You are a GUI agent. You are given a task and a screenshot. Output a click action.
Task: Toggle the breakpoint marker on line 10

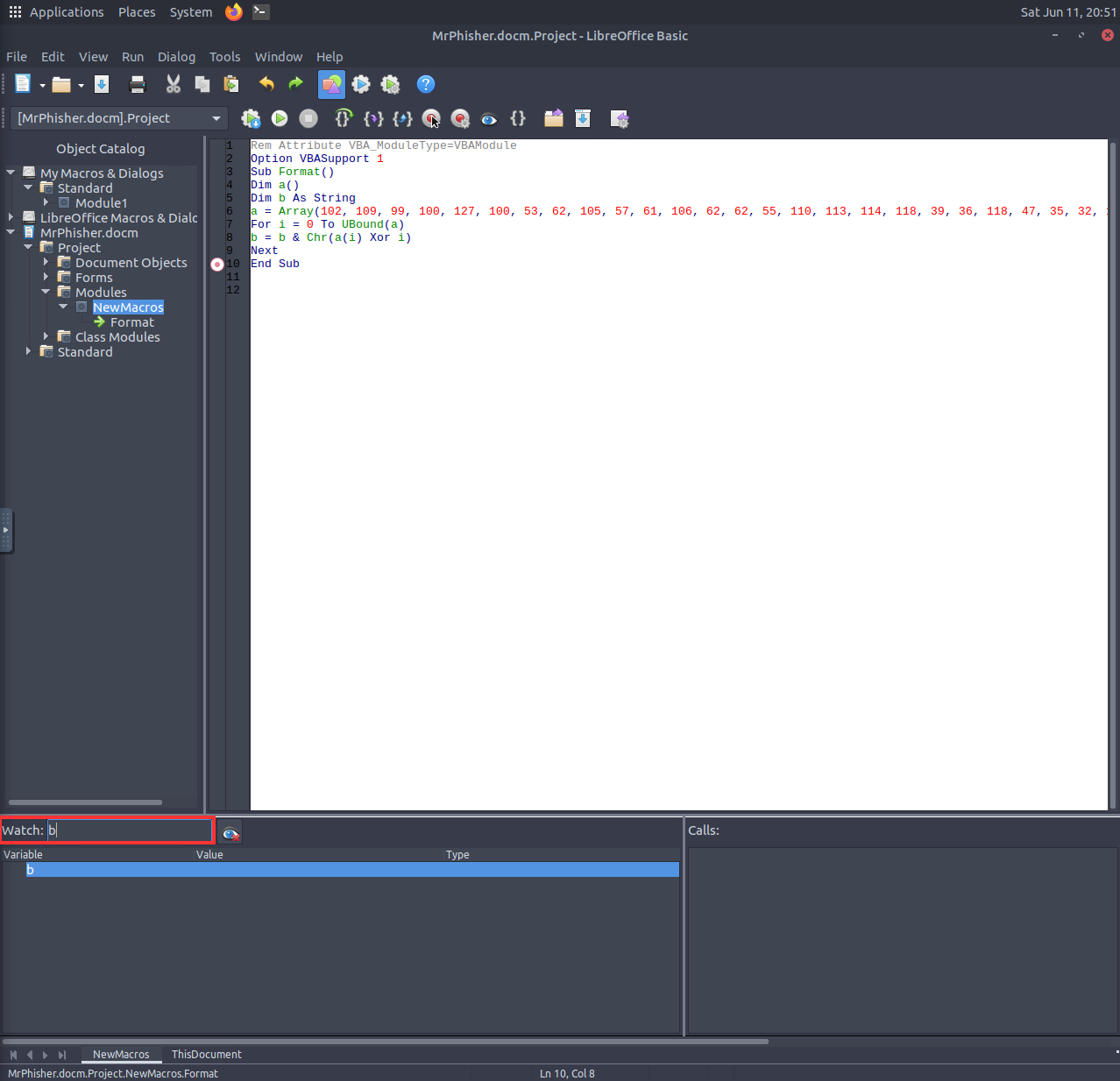[x=217, y=264]
